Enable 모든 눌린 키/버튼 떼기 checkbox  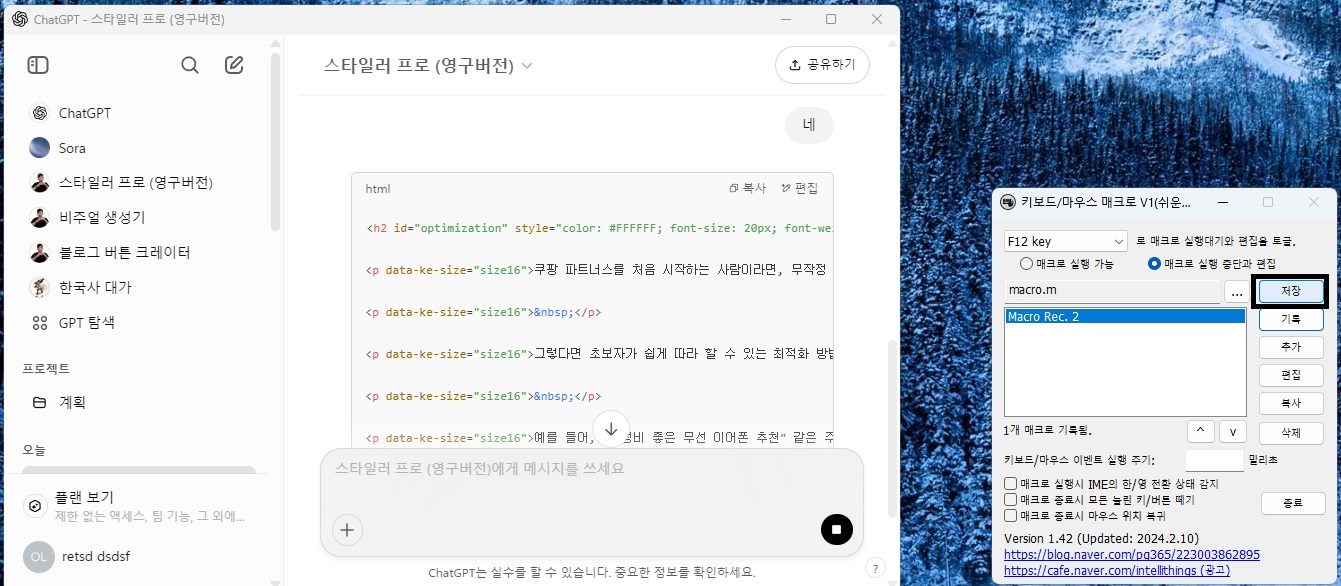[x=1011, y=499]
